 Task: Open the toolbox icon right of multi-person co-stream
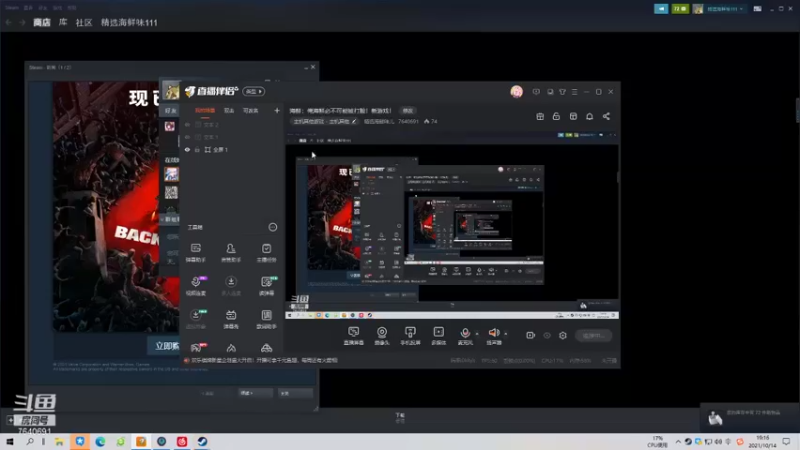(266, 286)
